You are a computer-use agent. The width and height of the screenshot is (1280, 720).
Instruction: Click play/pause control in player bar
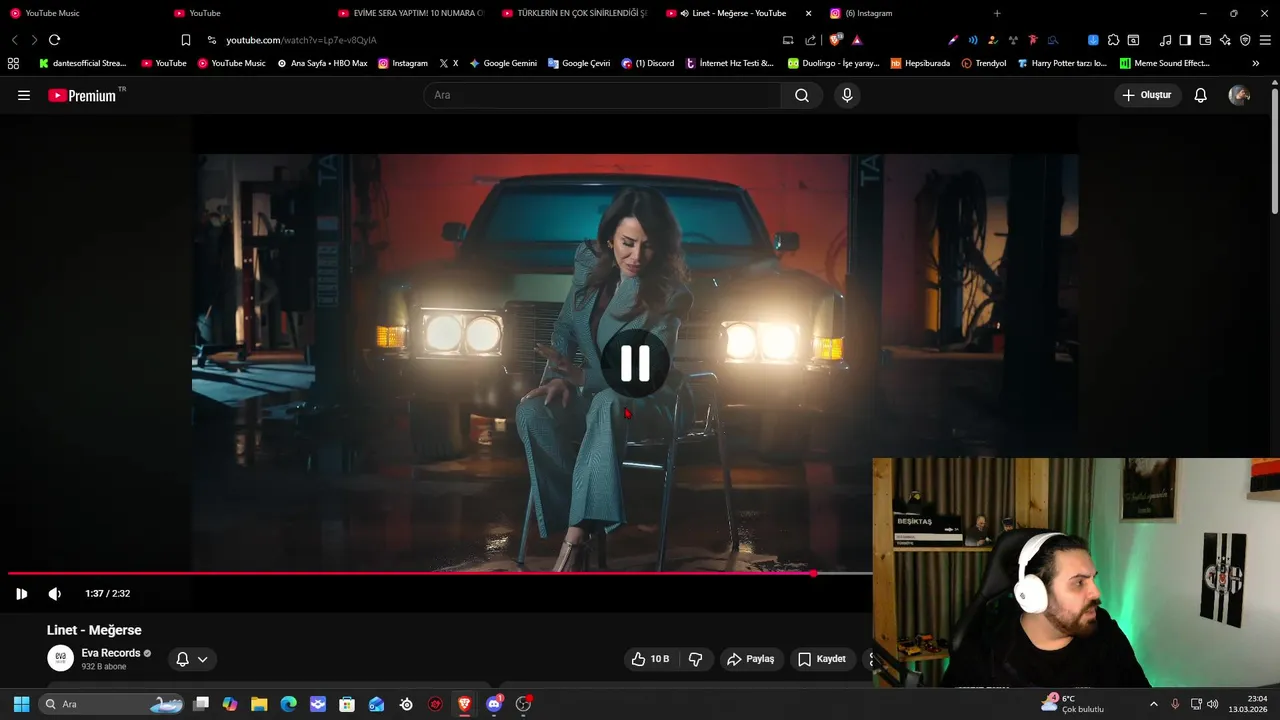21,594
